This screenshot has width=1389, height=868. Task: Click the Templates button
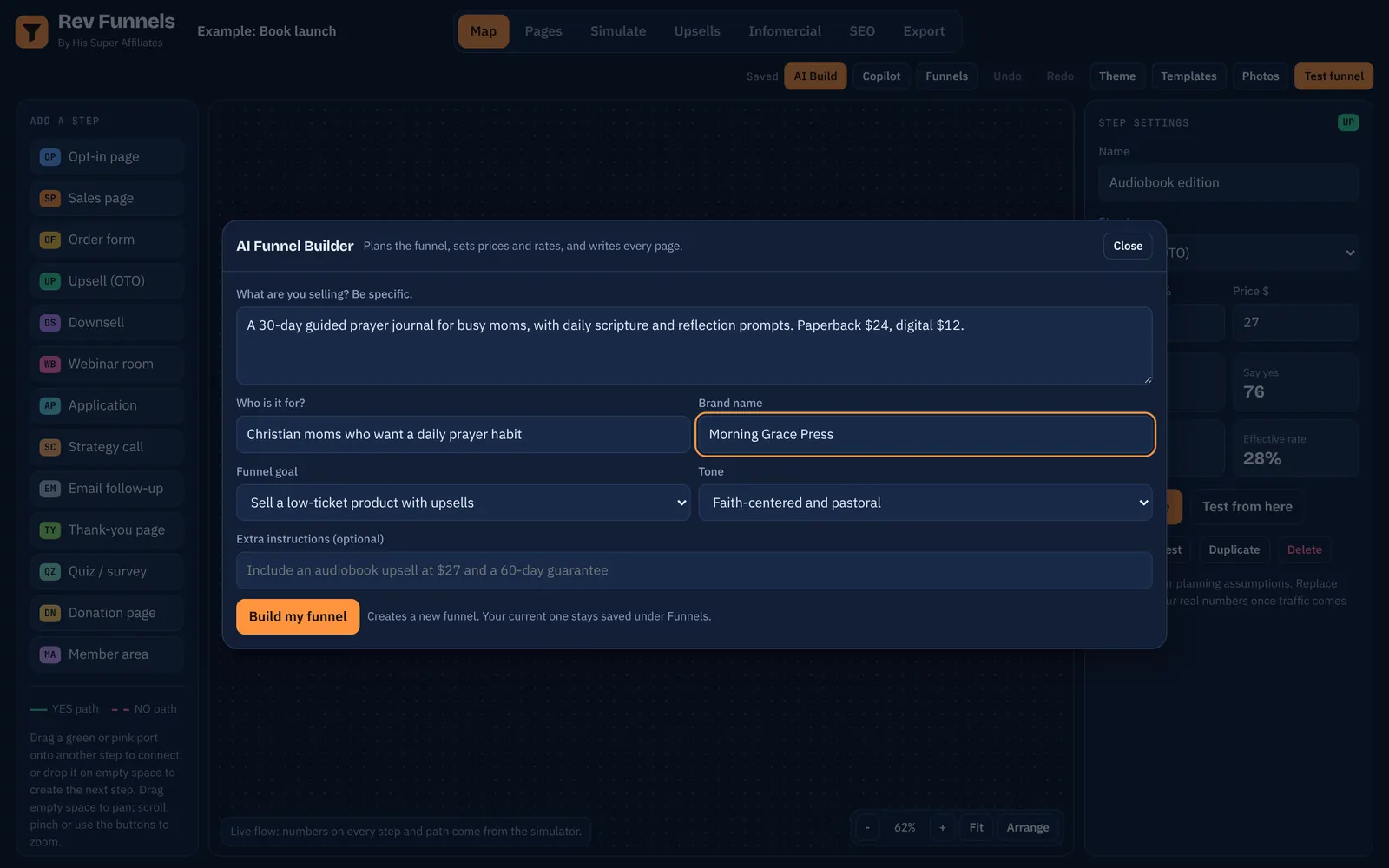click(x=1188, y=76)
